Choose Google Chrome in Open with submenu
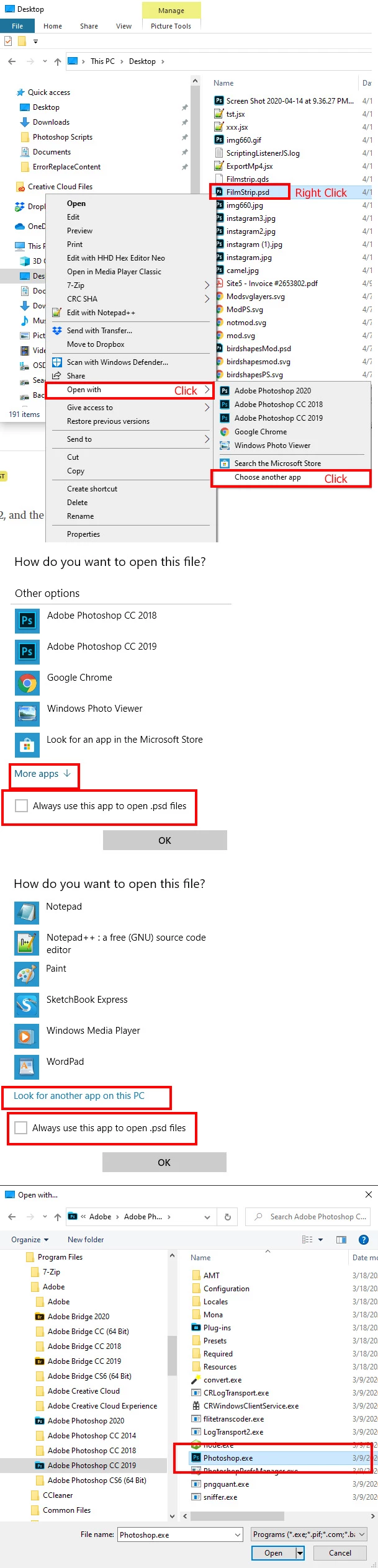 (261, 432)
